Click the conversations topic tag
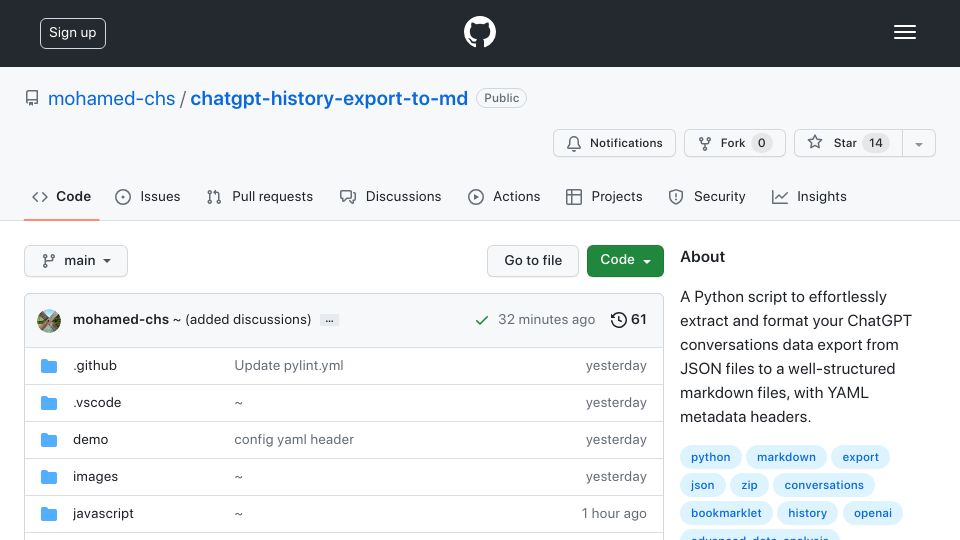The width and height of the screenshot is (960, 540). pos(824,486)
